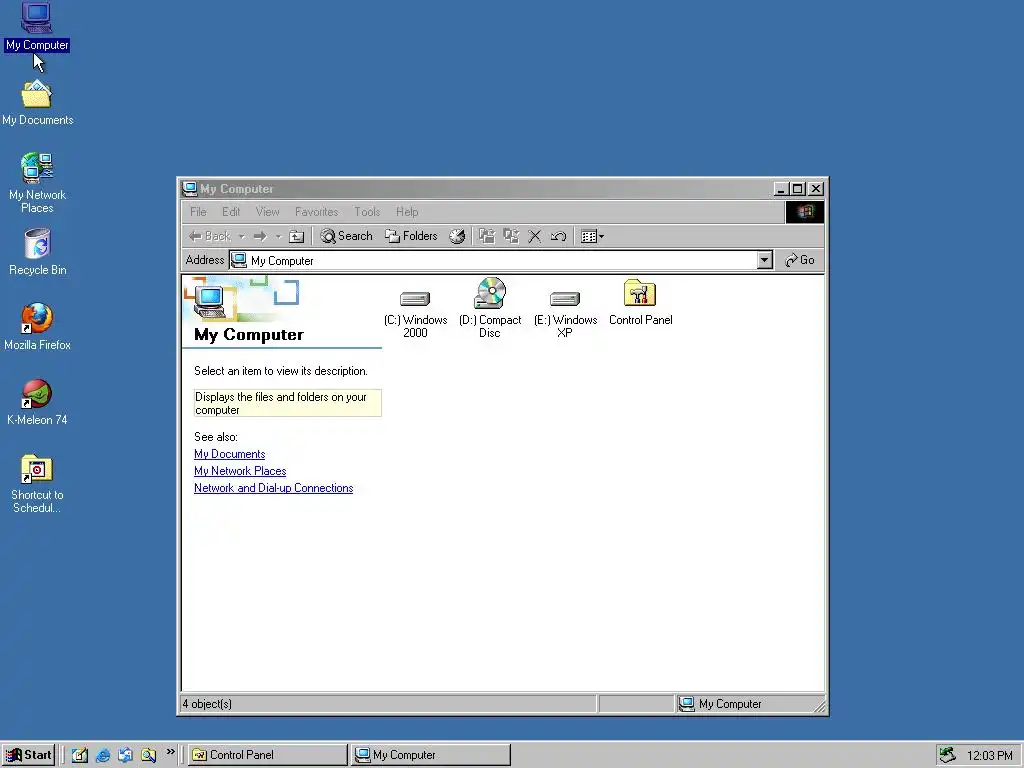Click the 12:03 PM clock
Viewport: 1024px width, 768px height.
(x=989, y=756)
